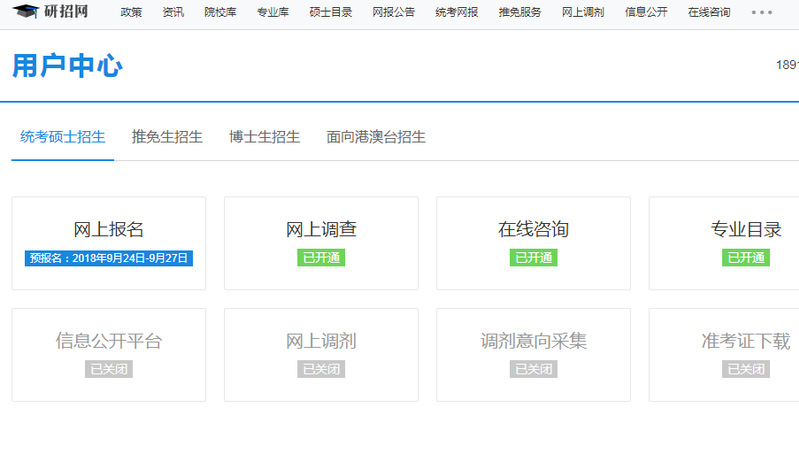
Task: Click the account number starting with 189
Action: (787, 65)
